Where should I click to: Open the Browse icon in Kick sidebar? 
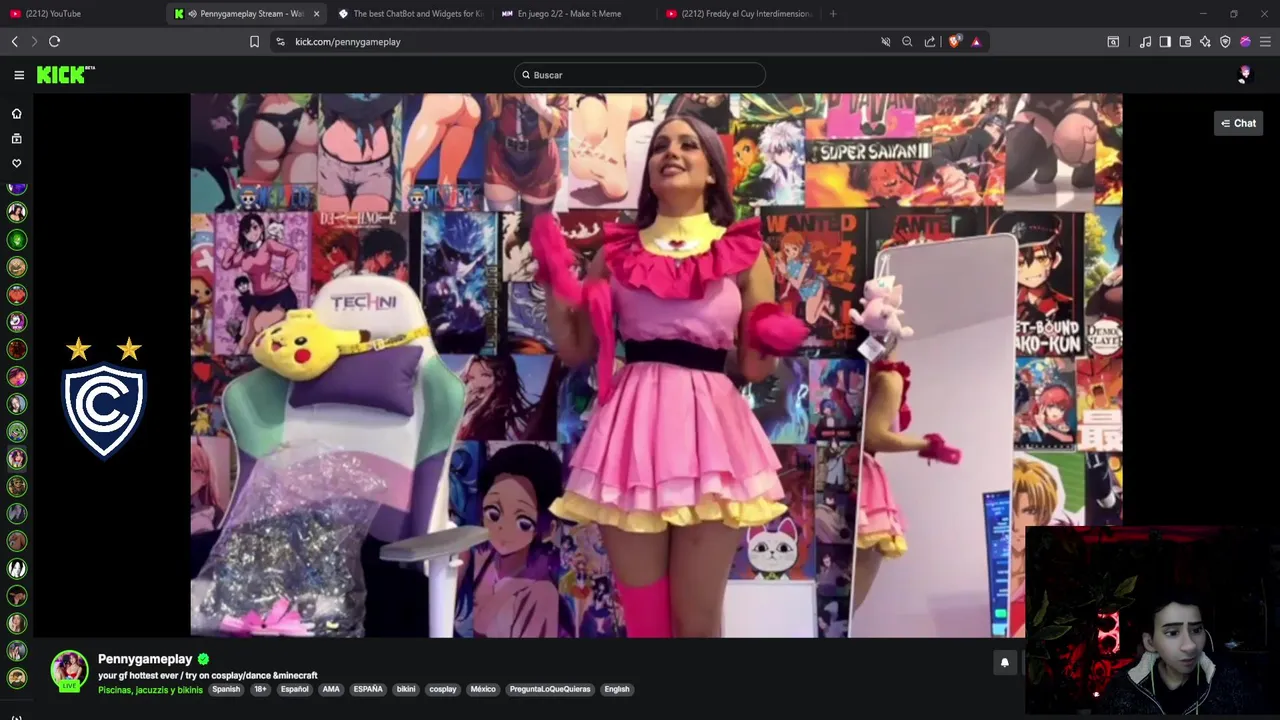[x=16, y=138]
